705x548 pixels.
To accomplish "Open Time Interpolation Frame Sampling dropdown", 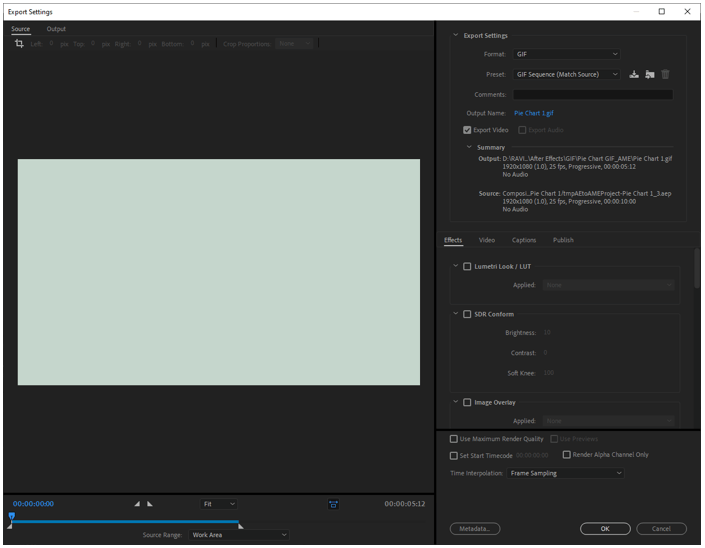I will [x=565, y=473].
